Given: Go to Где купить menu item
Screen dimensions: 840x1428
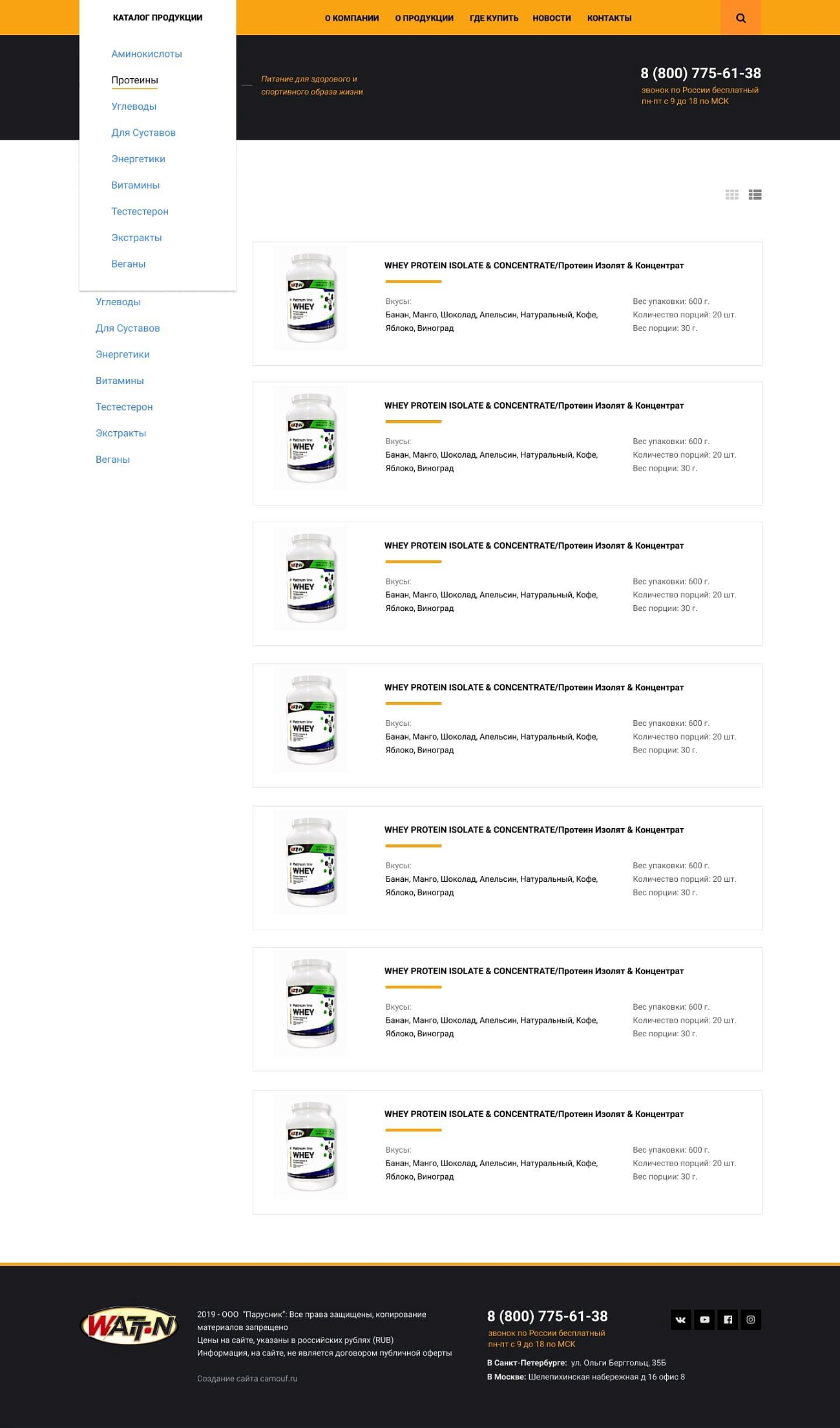Looking at the screenshot, I should (494, 18).
